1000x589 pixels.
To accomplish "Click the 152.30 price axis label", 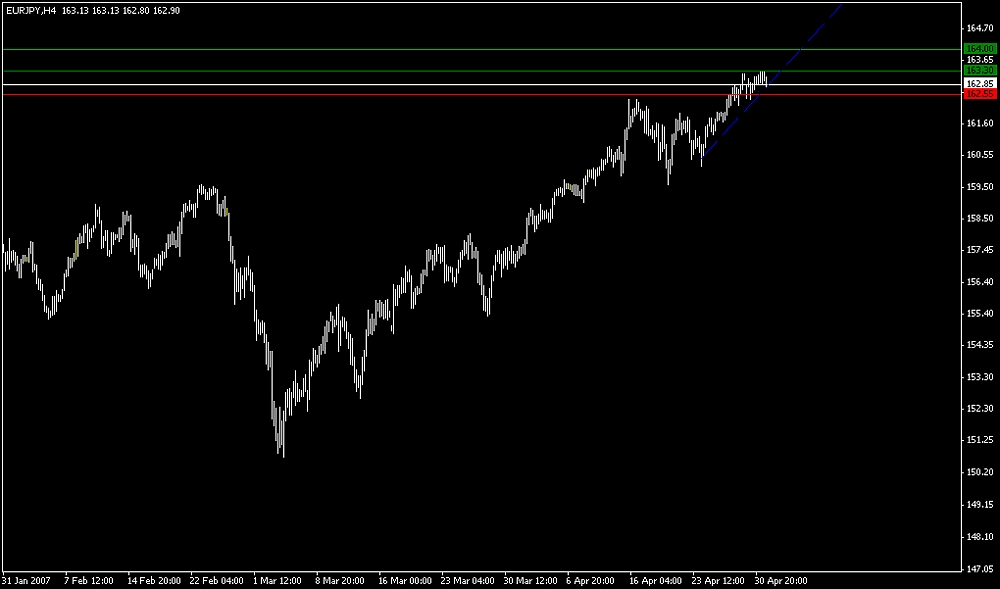I will [x=980, y=409].
